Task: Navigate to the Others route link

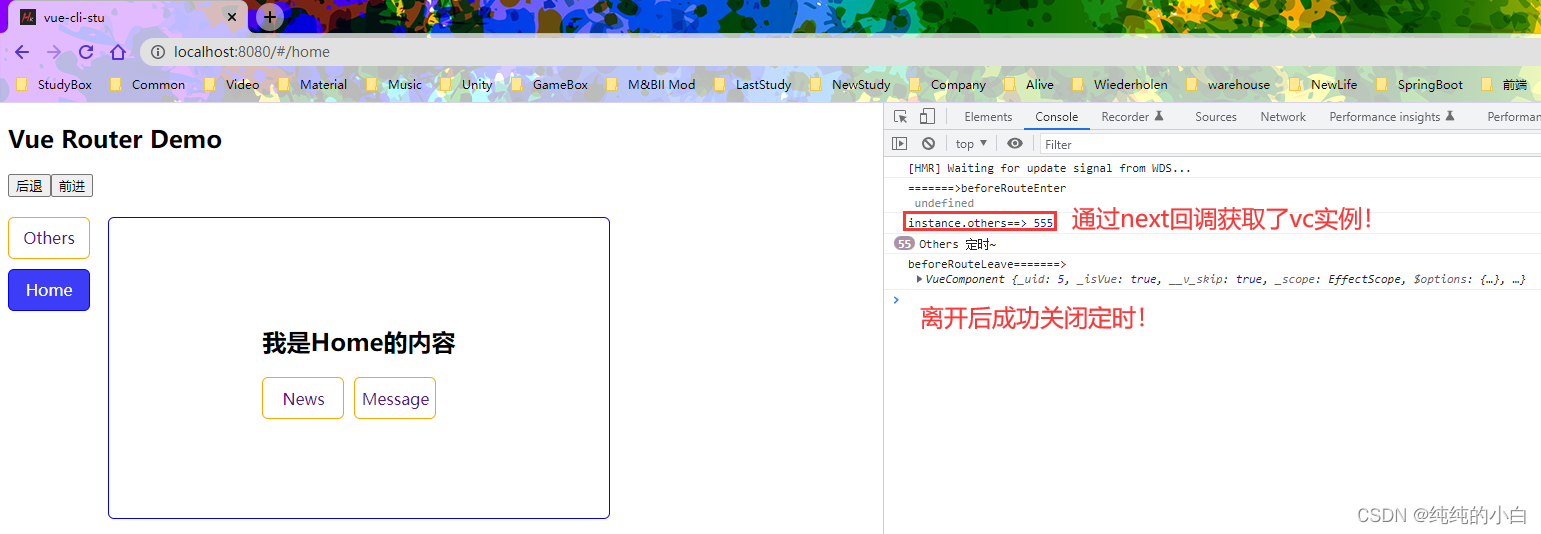Action: pos(49,238)
